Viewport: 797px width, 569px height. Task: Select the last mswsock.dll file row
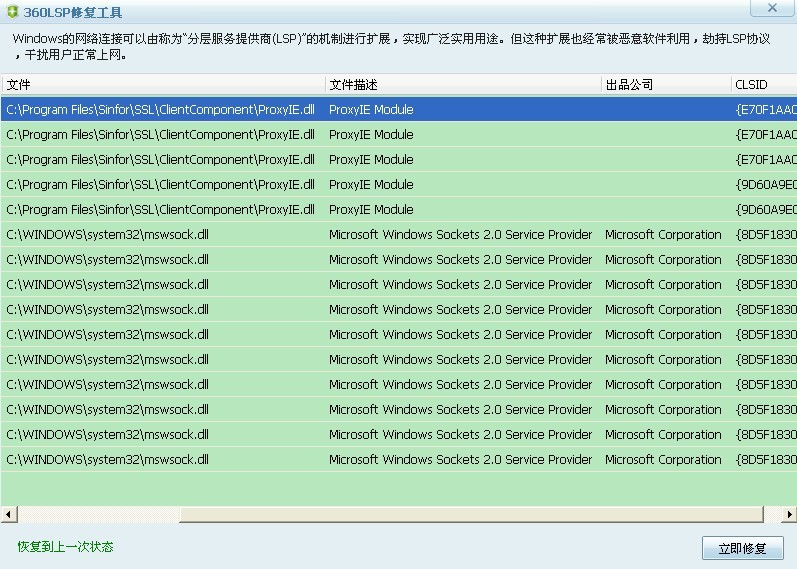398,459
